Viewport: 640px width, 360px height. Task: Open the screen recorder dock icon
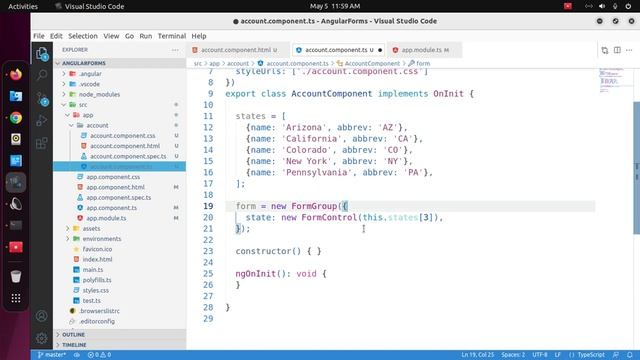[x=16, y=247]
